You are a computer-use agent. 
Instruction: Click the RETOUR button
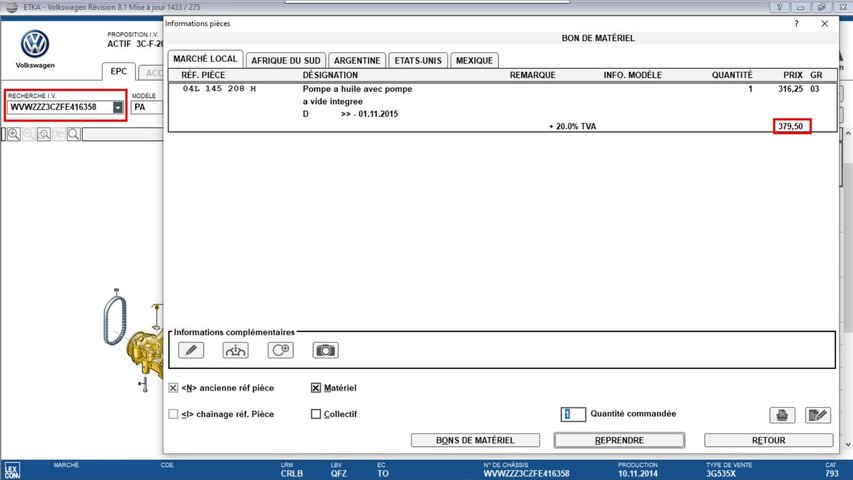pos(769,440)
